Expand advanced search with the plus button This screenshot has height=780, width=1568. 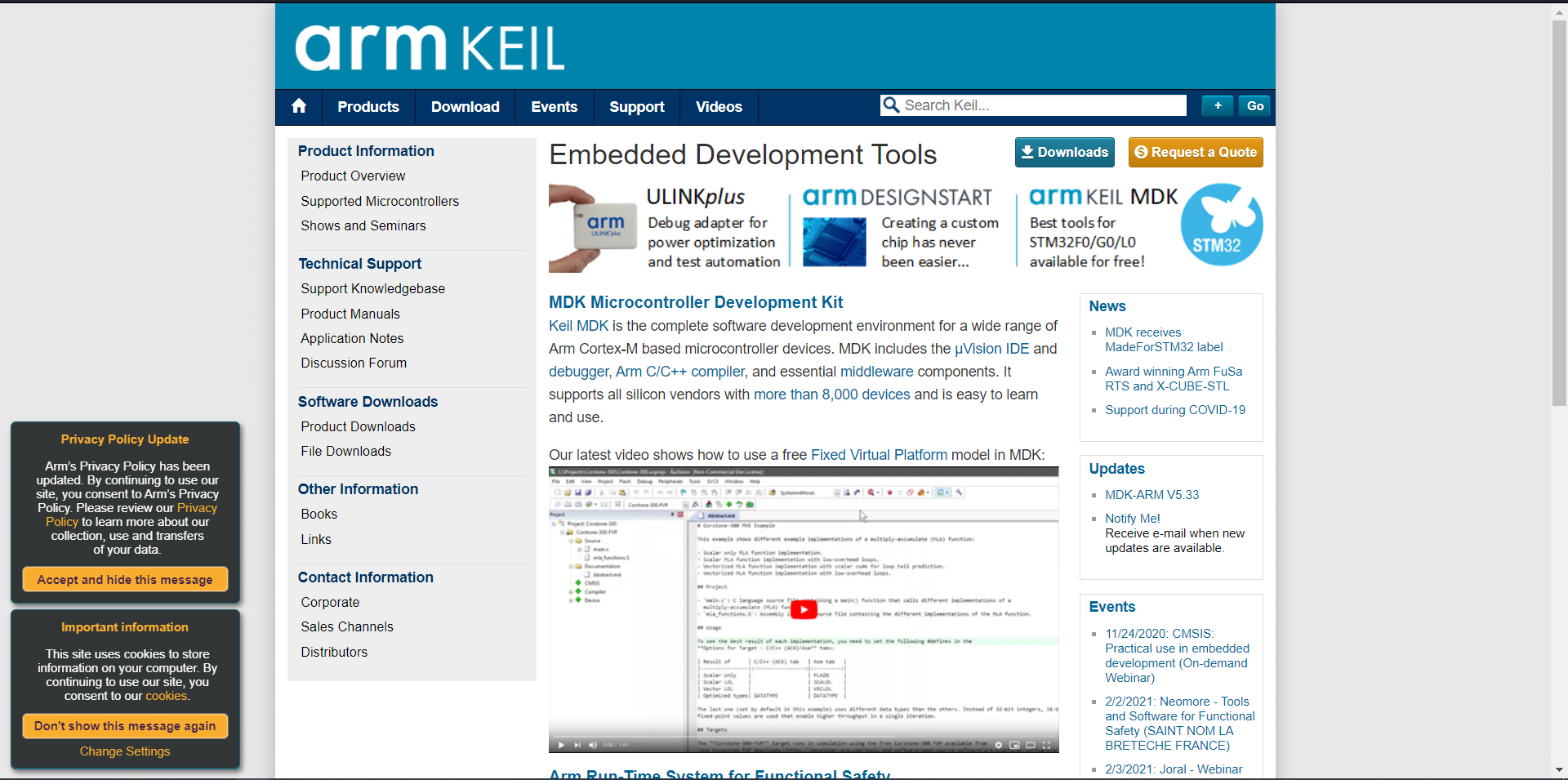pos(1218,105)
